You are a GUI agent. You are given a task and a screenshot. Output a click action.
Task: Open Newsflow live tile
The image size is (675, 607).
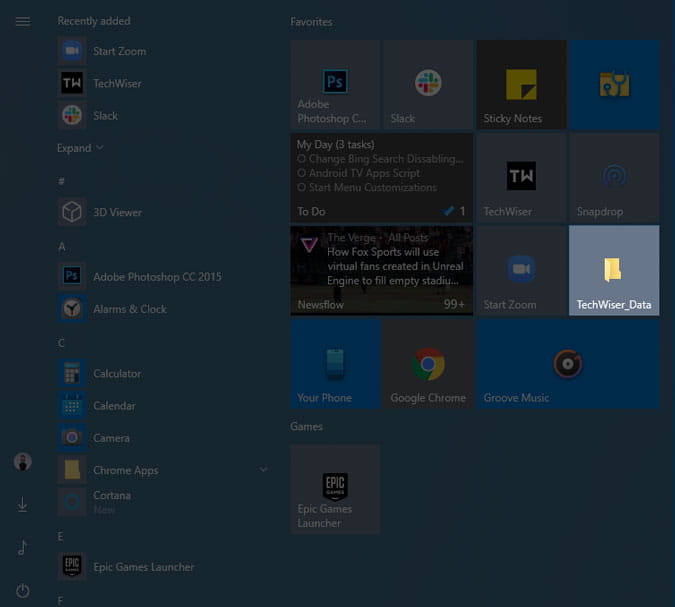tap(381, 271)
